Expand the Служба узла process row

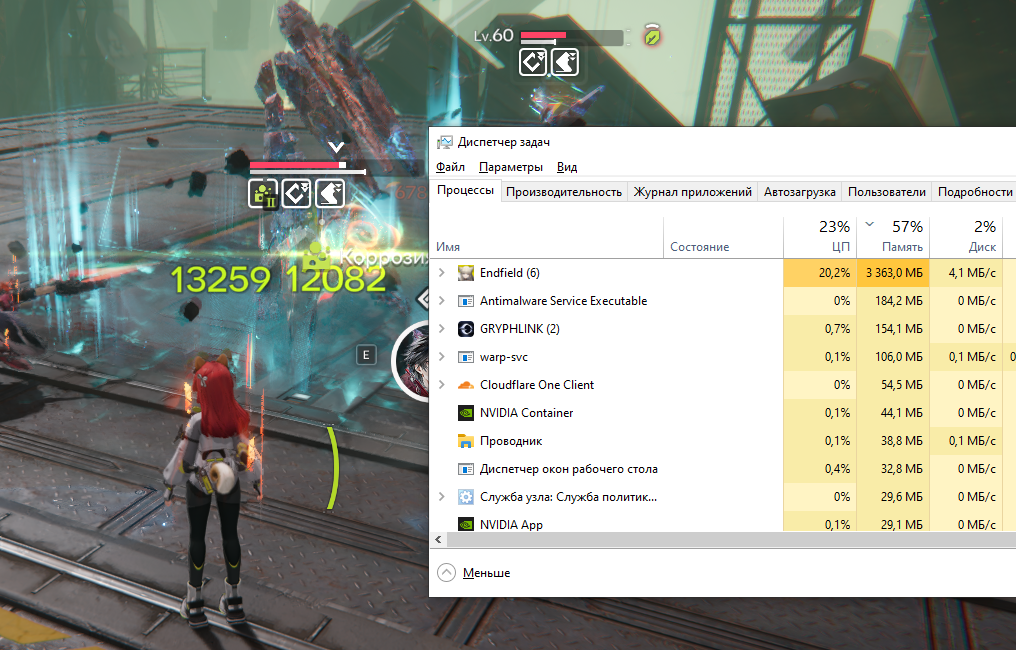click(x=442, y=497)
